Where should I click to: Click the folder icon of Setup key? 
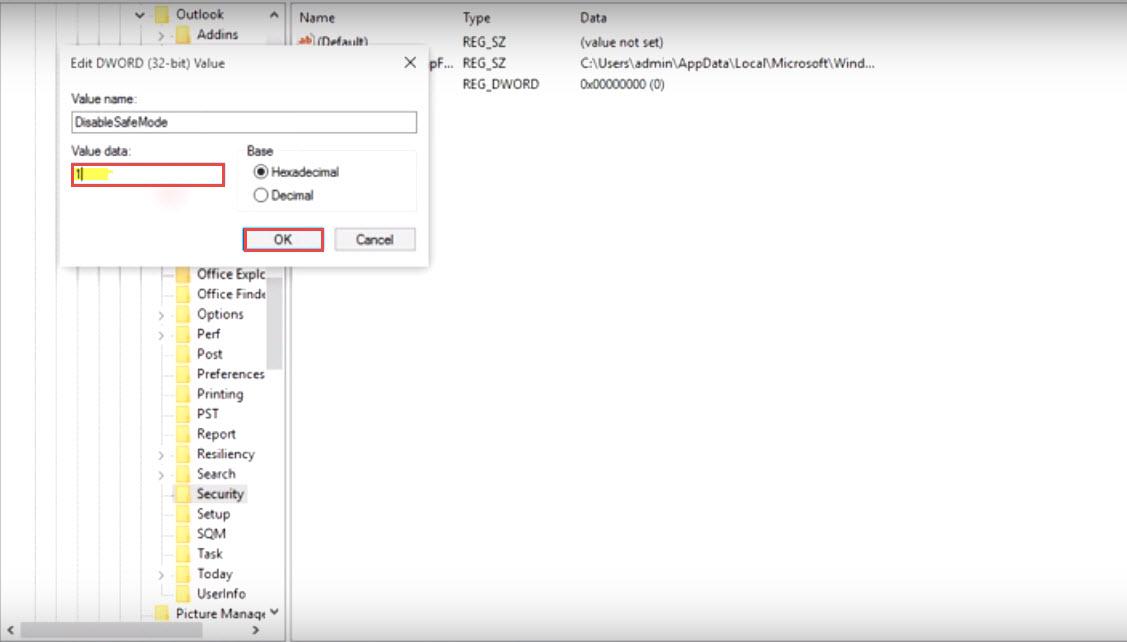point(183,514)
